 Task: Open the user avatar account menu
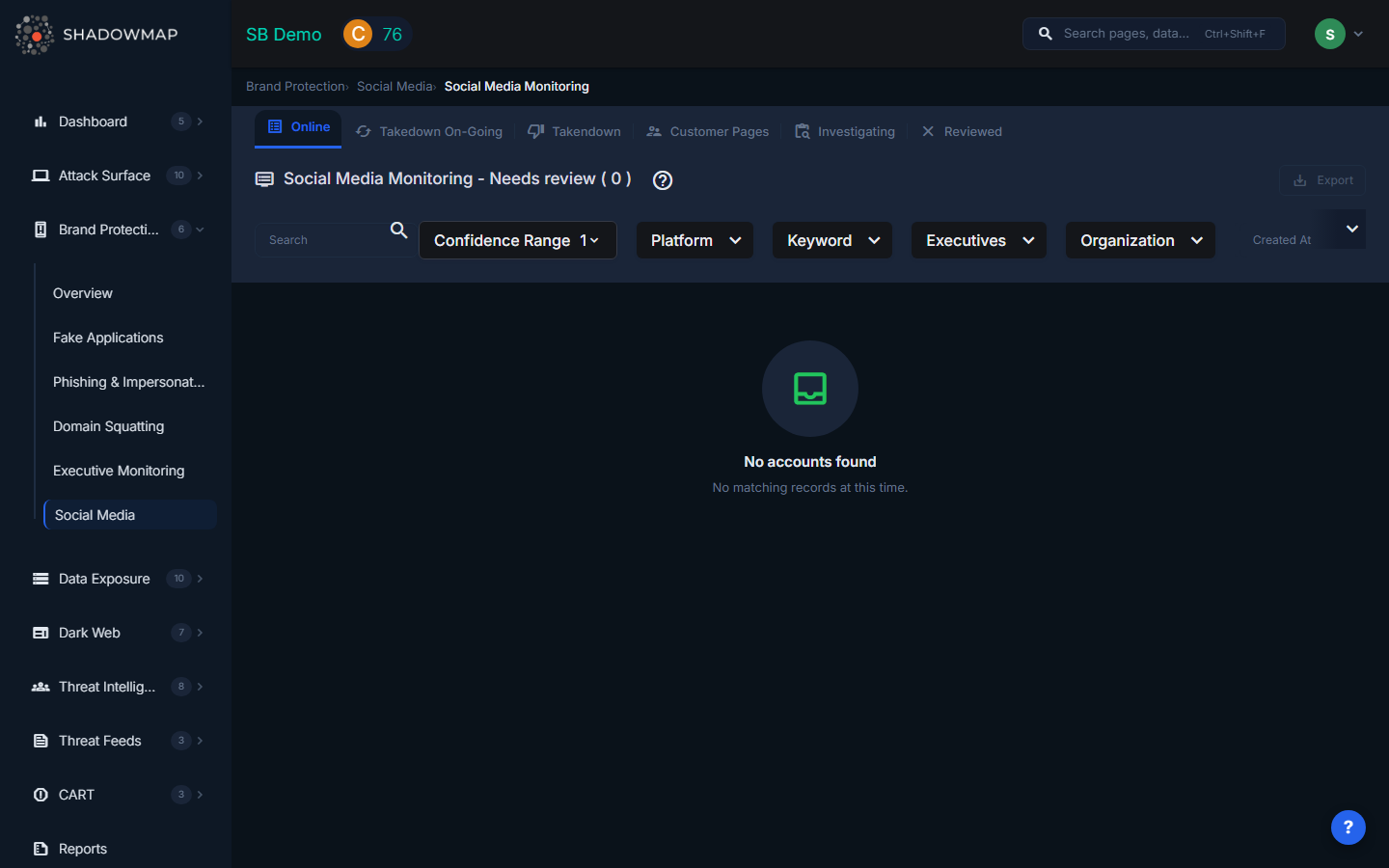tap(1338, 34)
